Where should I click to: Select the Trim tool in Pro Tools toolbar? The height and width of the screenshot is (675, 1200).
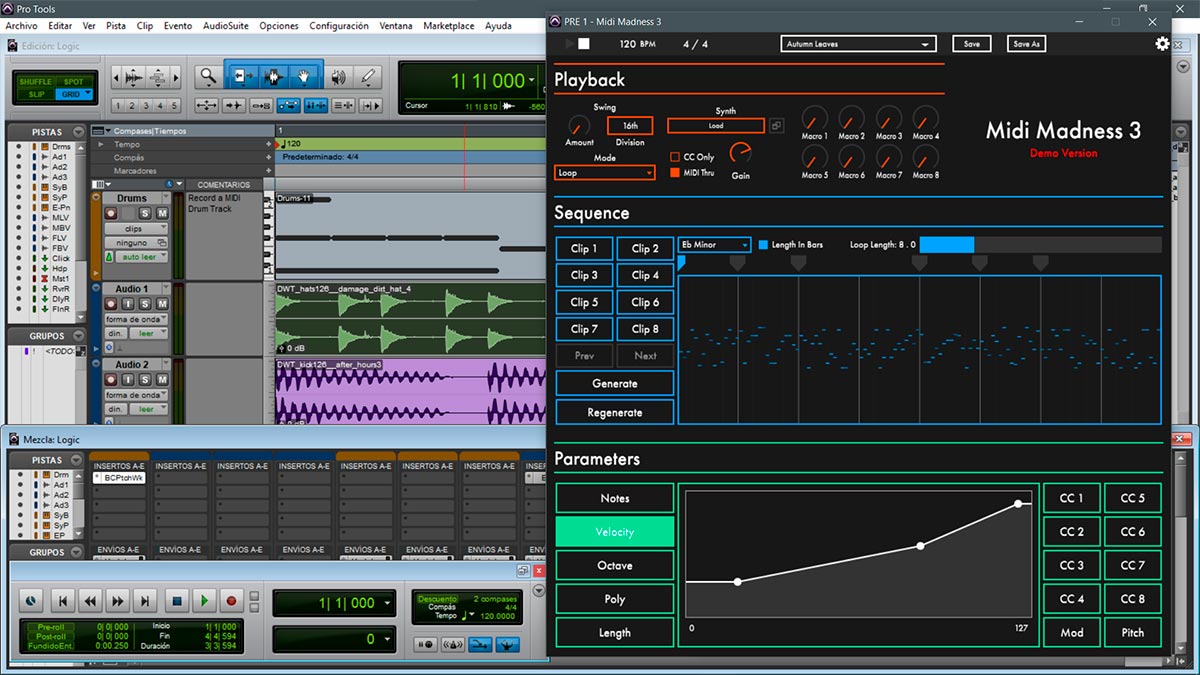(x=243, y=76)
